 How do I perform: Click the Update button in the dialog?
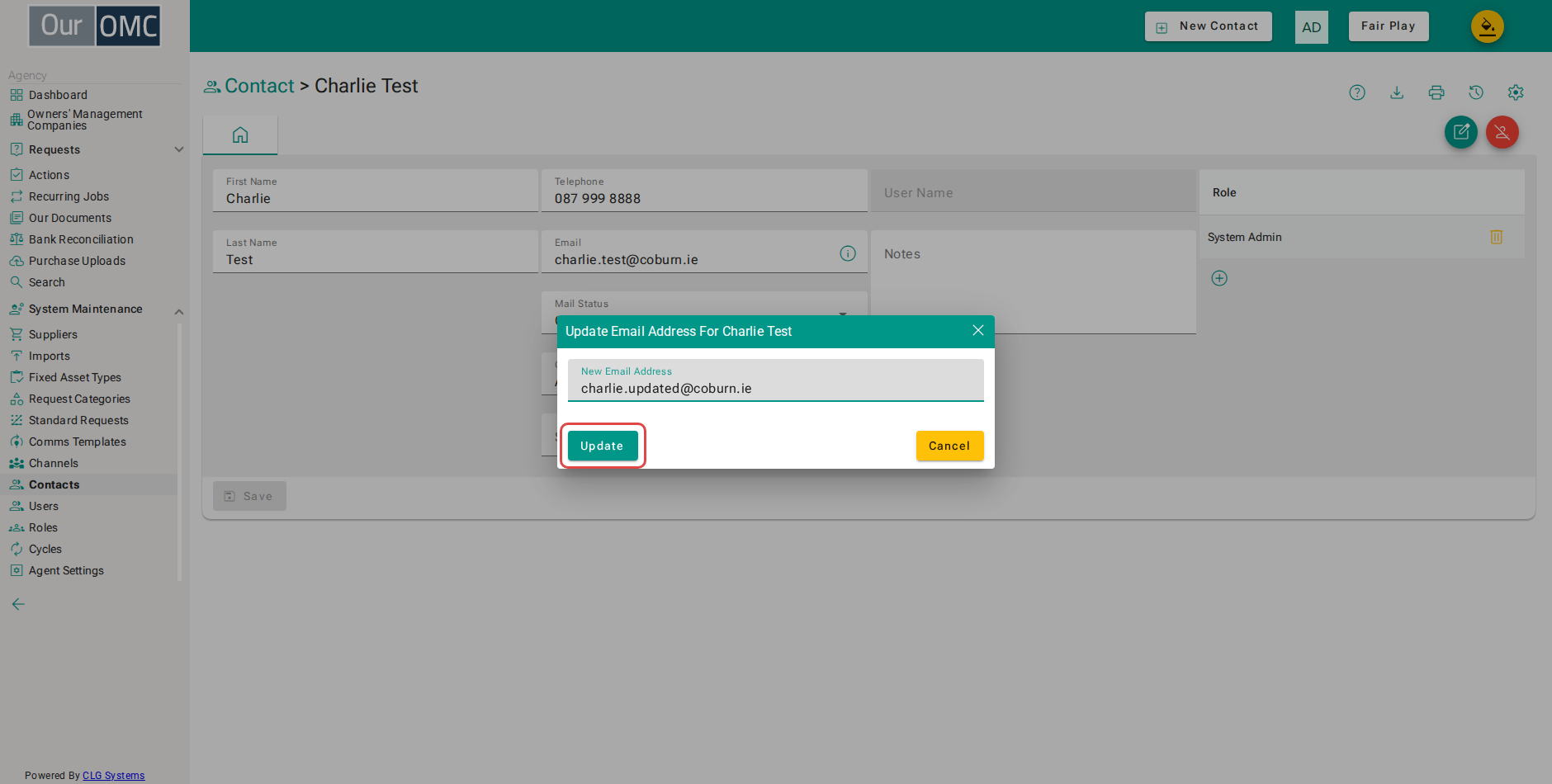click(603, 446)
